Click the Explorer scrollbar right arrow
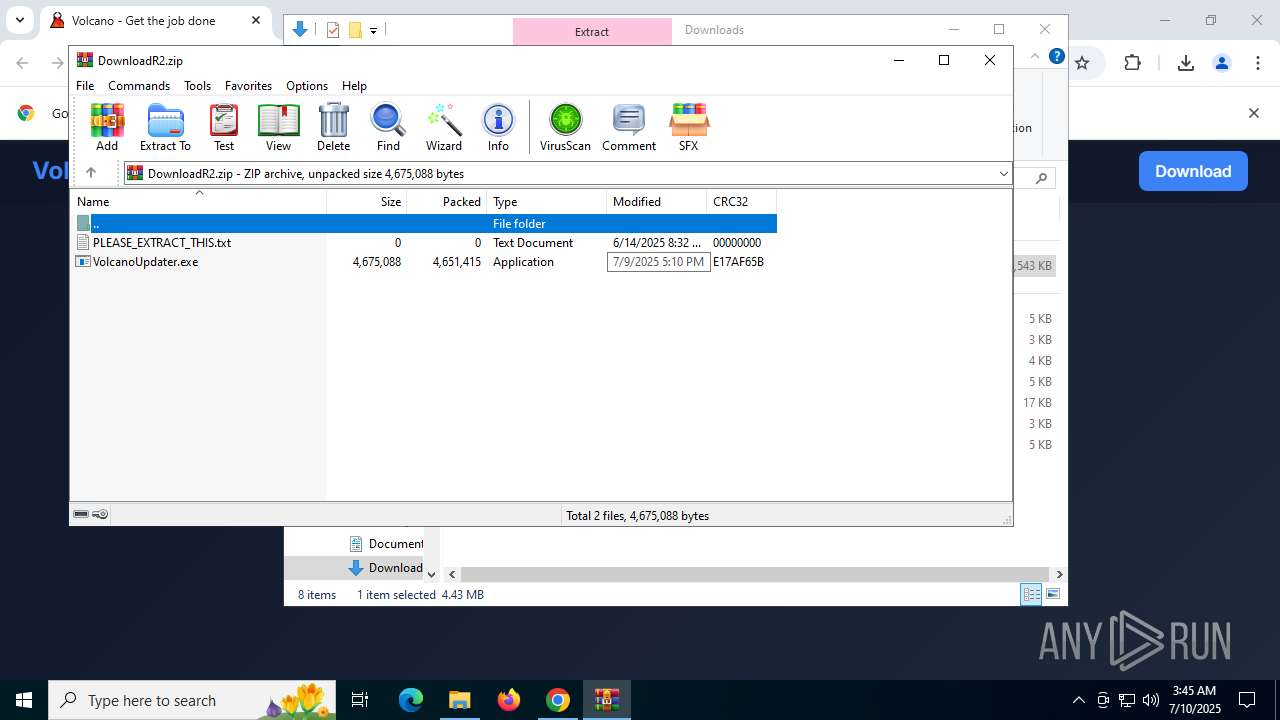The height and width of the screenshot is (720, 1280). coord(1060,574)
